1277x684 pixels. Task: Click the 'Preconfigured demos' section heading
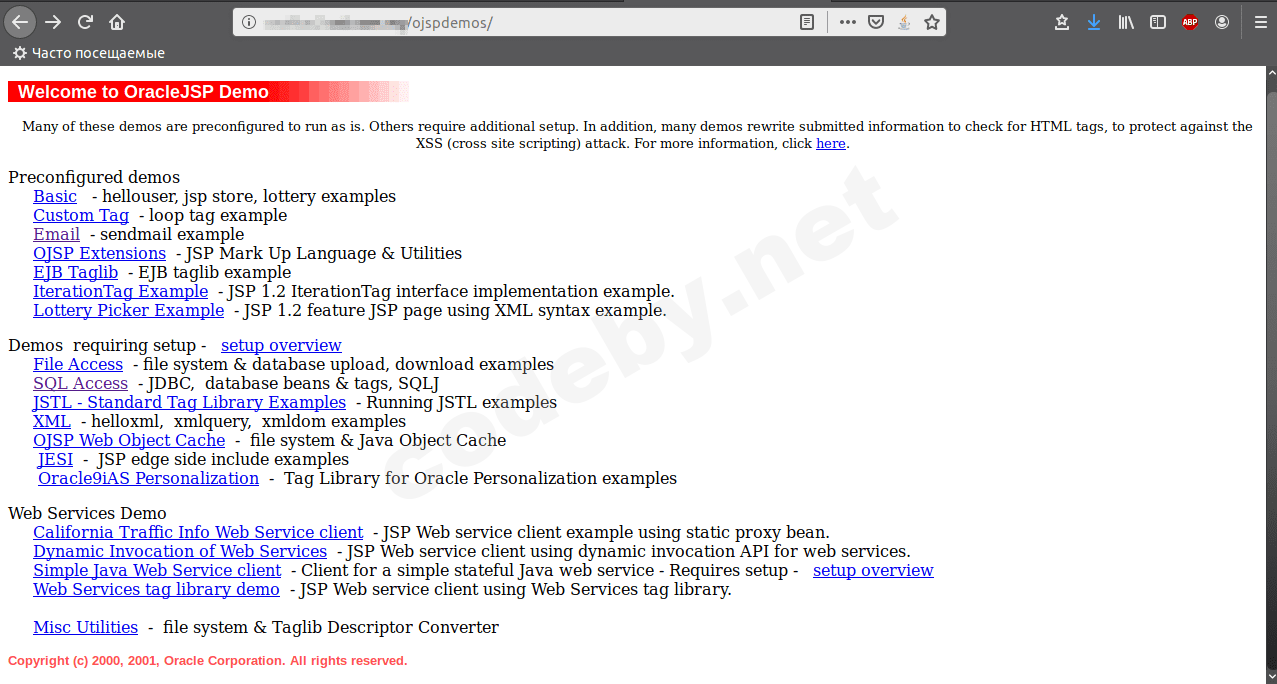94,178
